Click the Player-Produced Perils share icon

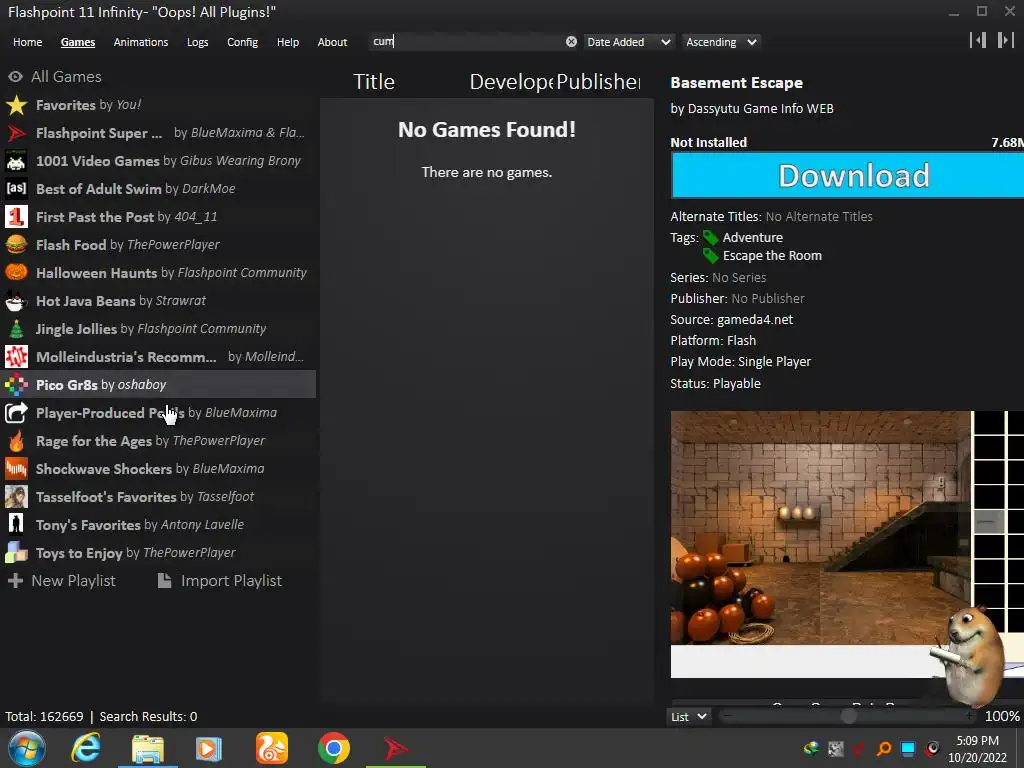click(x=16, y=413)
